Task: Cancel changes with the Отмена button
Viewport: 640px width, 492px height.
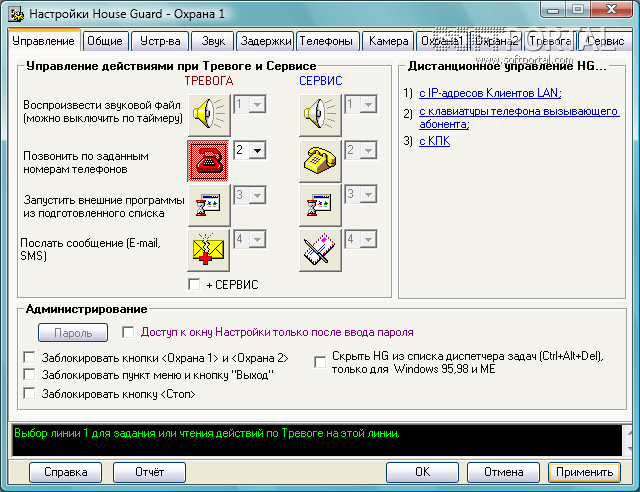Action: pos(503,472)
